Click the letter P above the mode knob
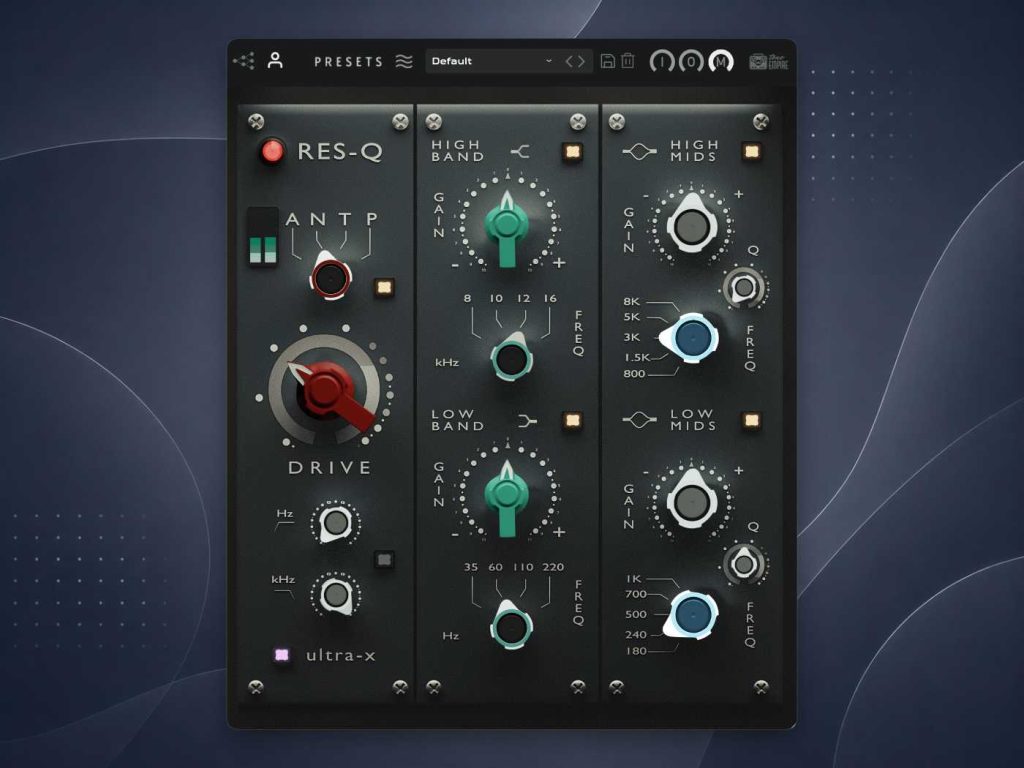This screenshot has height=768, width=1024. [372, 219]
